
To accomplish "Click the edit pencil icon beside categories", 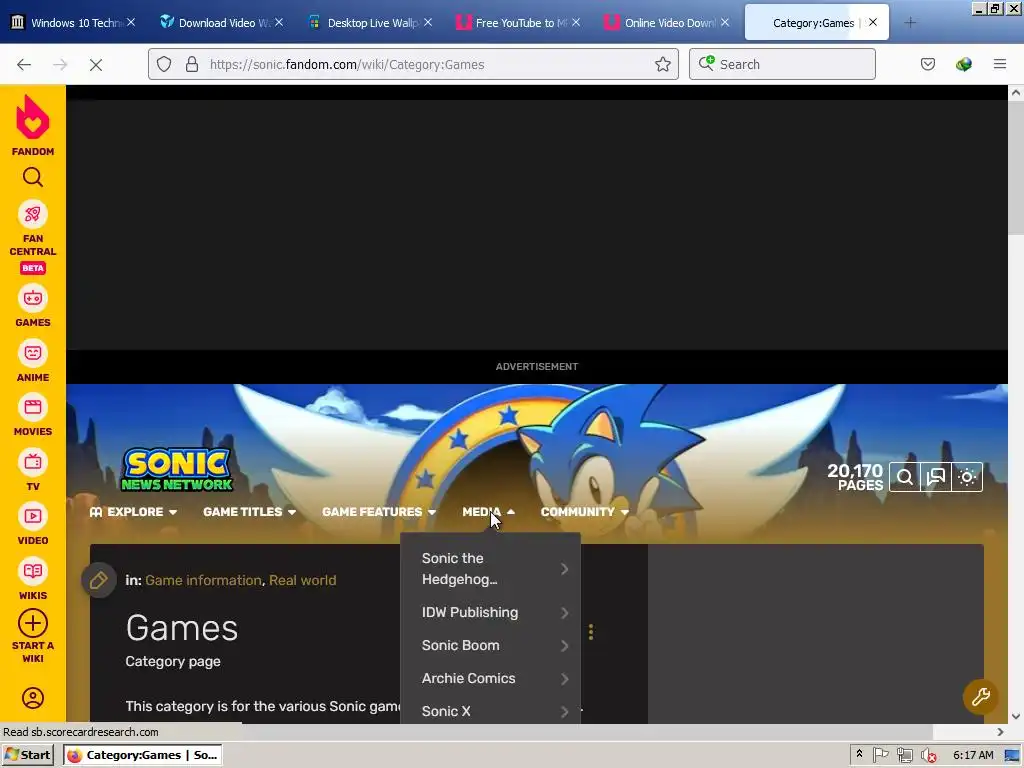I will 99,580.
